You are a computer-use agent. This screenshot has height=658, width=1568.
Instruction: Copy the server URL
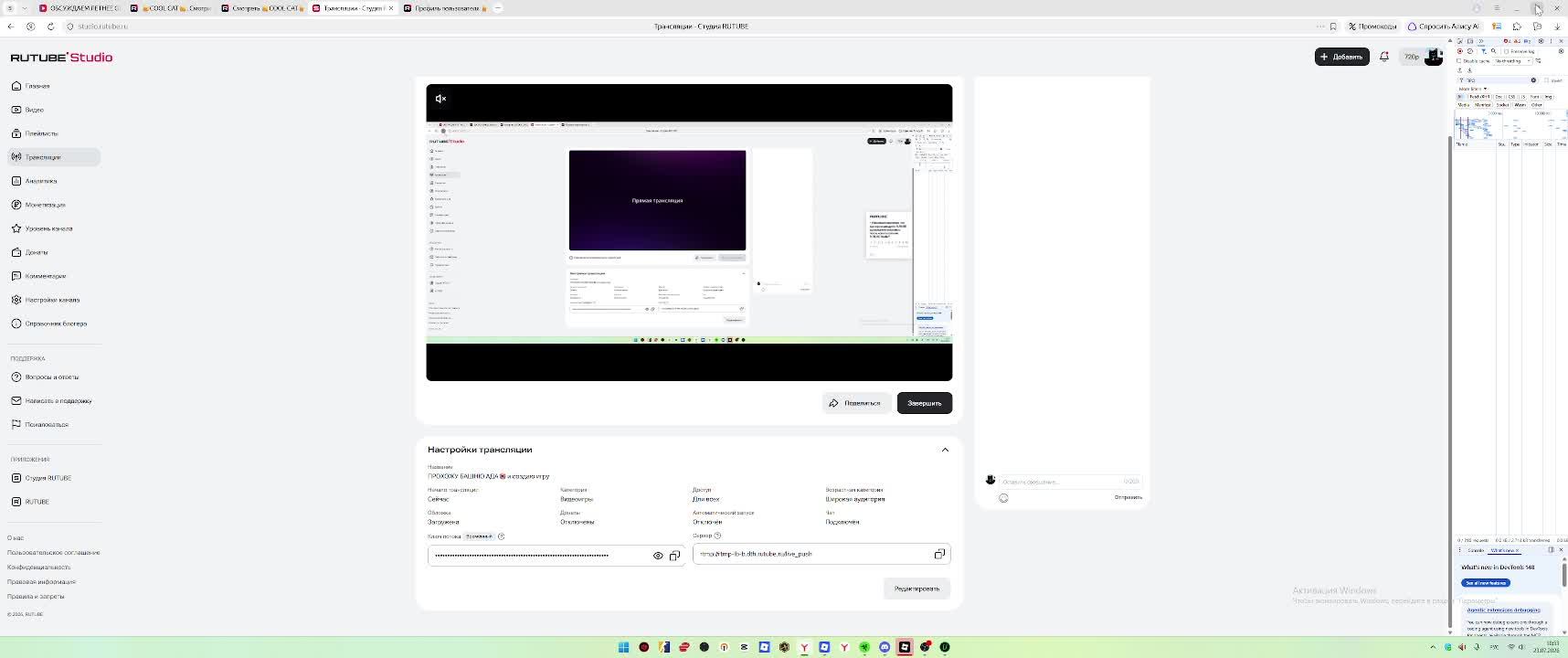tap(939, 554)
